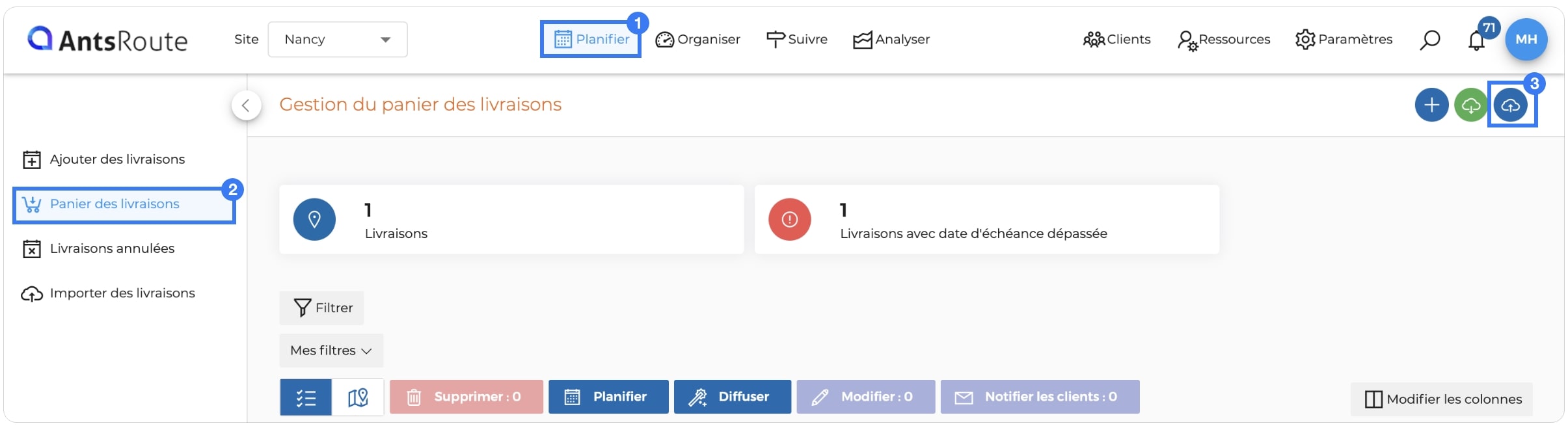Open the Analyser menu
Viewport: 1568px width, 426px height.
coord(891,40)
